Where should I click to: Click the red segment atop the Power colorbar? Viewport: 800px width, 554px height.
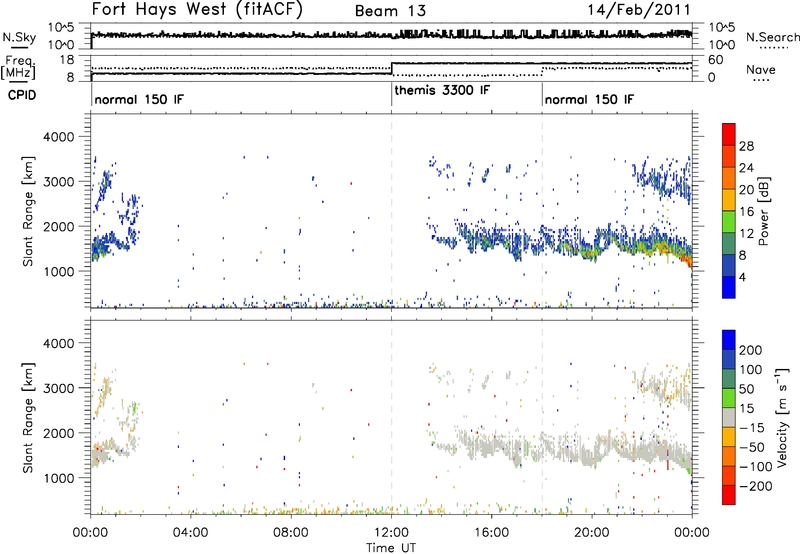coord(729,134)
